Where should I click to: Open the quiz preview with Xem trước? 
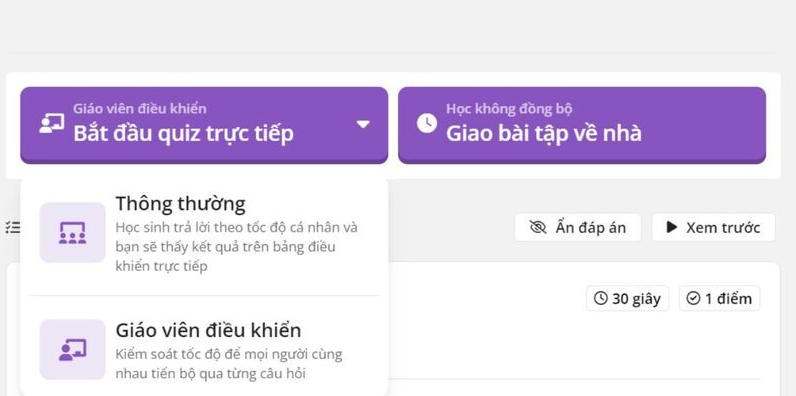pos(713,227)
